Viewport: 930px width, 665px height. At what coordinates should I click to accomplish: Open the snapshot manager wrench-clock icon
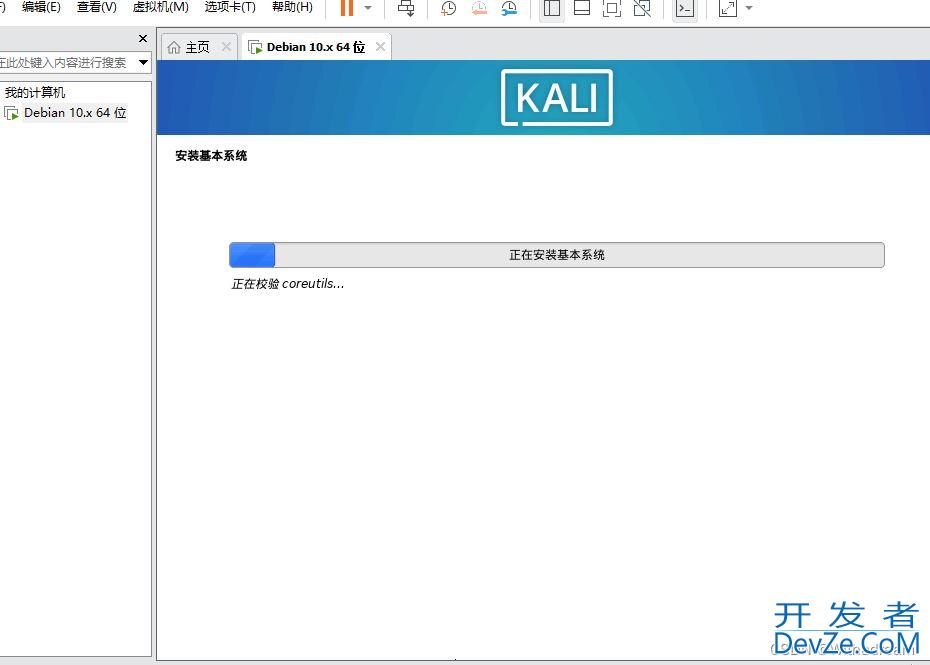509,8
